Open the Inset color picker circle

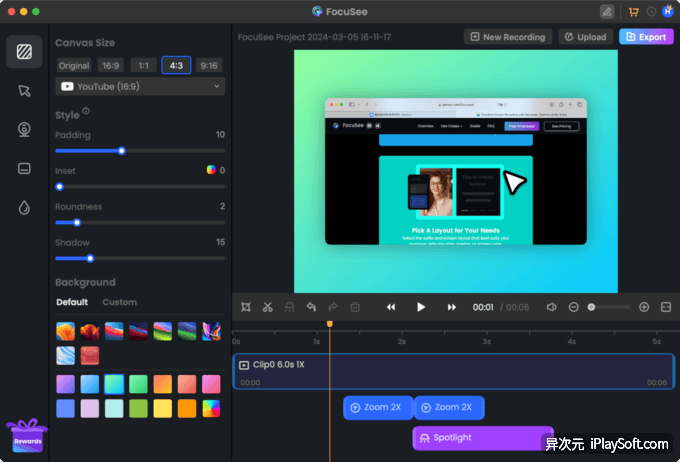[x=211, y=170]
